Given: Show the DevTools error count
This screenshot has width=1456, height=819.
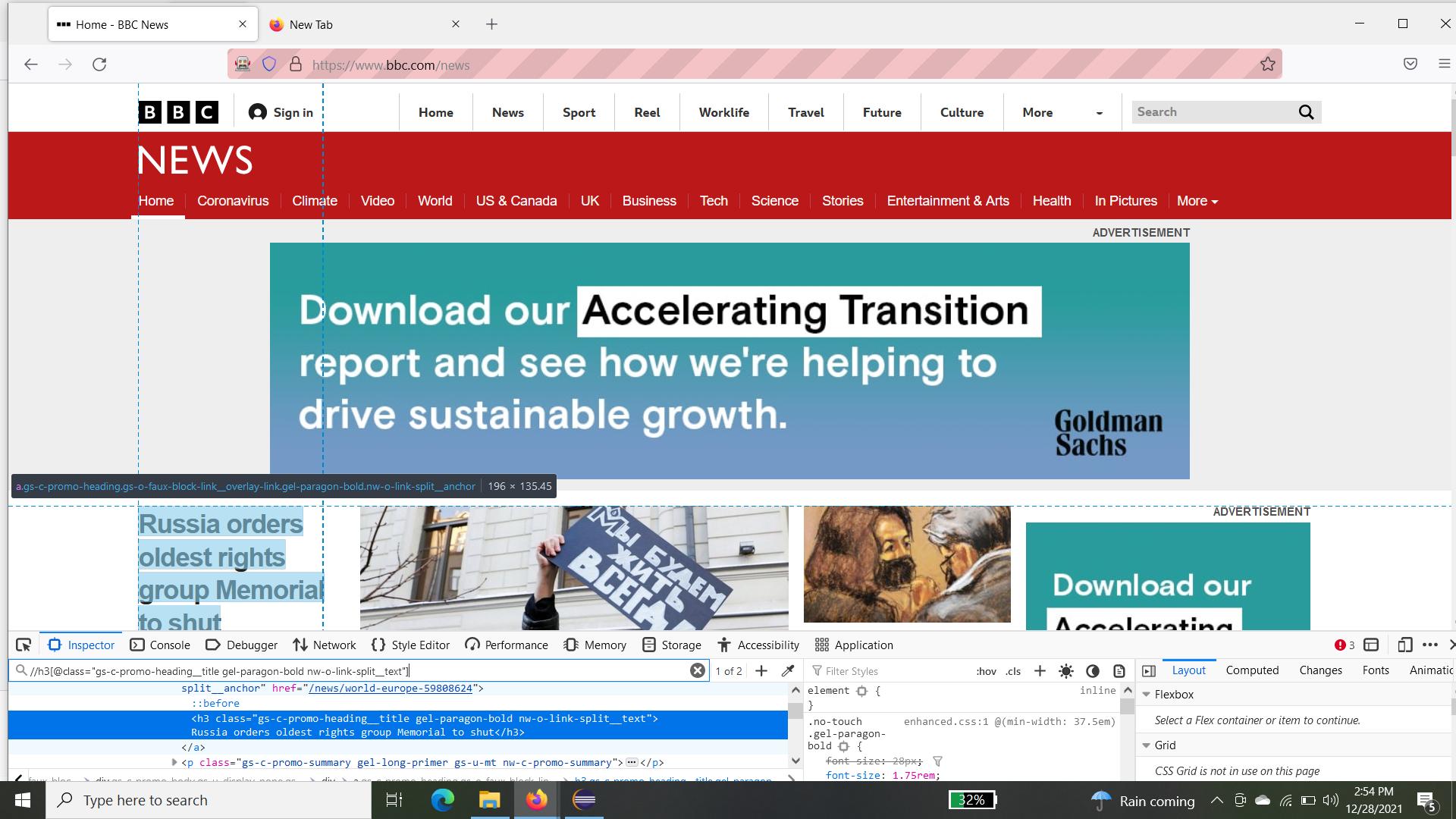Looking at the screenshot, I should [x=1345, y=645].
